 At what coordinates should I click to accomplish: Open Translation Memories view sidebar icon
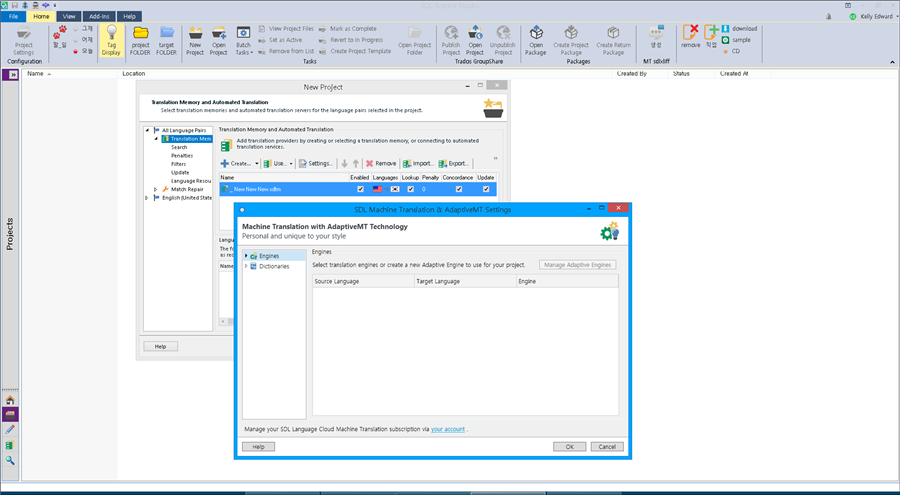(10, 445)
